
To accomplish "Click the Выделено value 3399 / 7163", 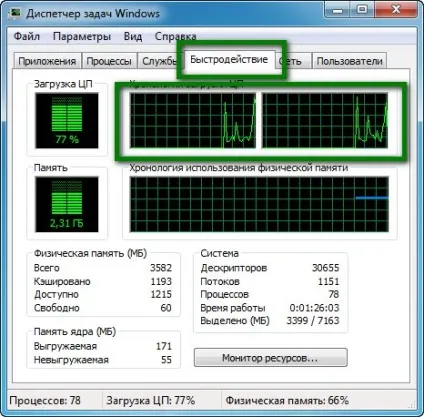I will [x=313, y=321].
